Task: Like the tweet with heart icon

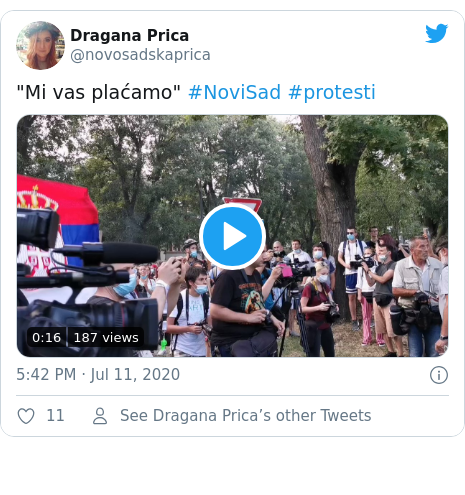Action: click(26, 416)
